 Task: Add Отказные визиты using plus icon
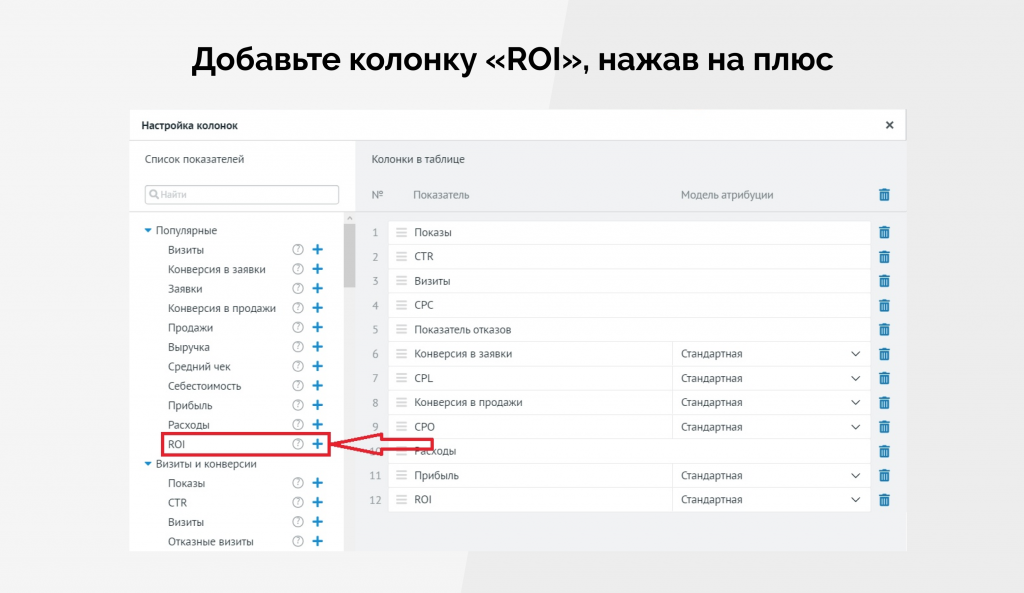317,541
